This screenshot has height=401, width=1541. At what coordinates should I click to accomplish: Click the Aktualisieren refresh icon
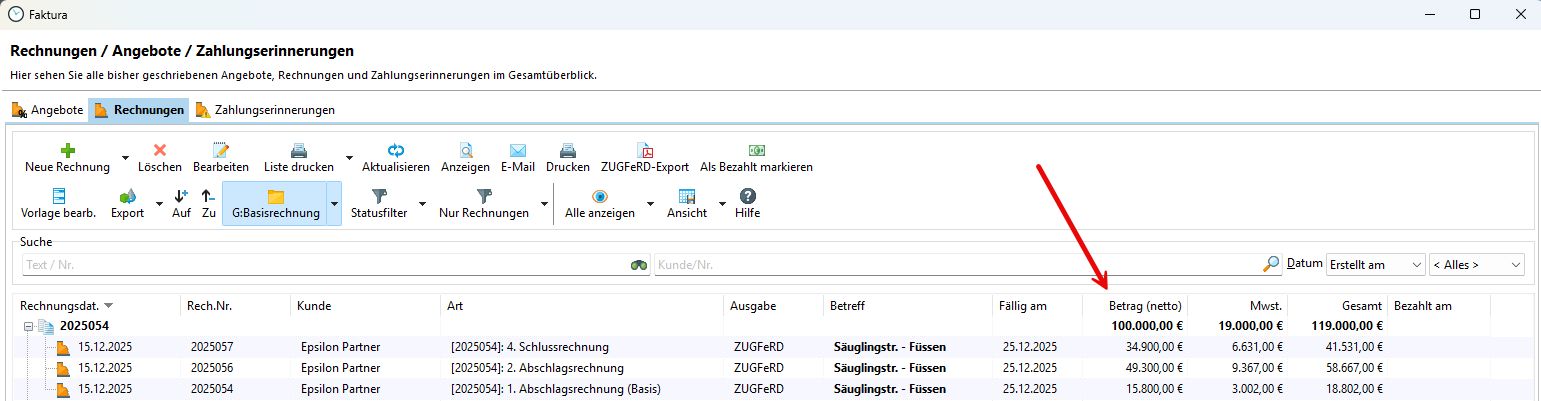pyautogui.click(x=395, y=151)
